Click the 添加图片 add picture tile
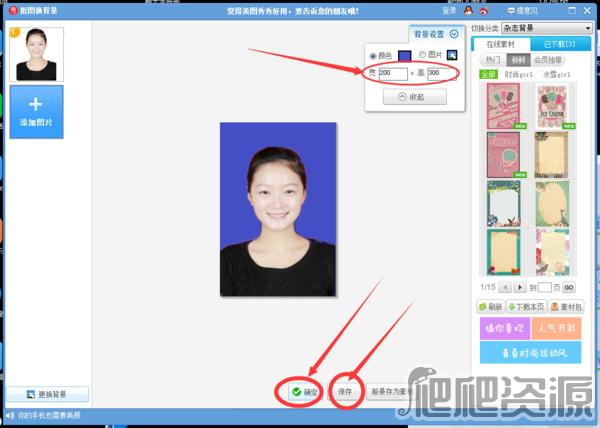 (36, 112)
